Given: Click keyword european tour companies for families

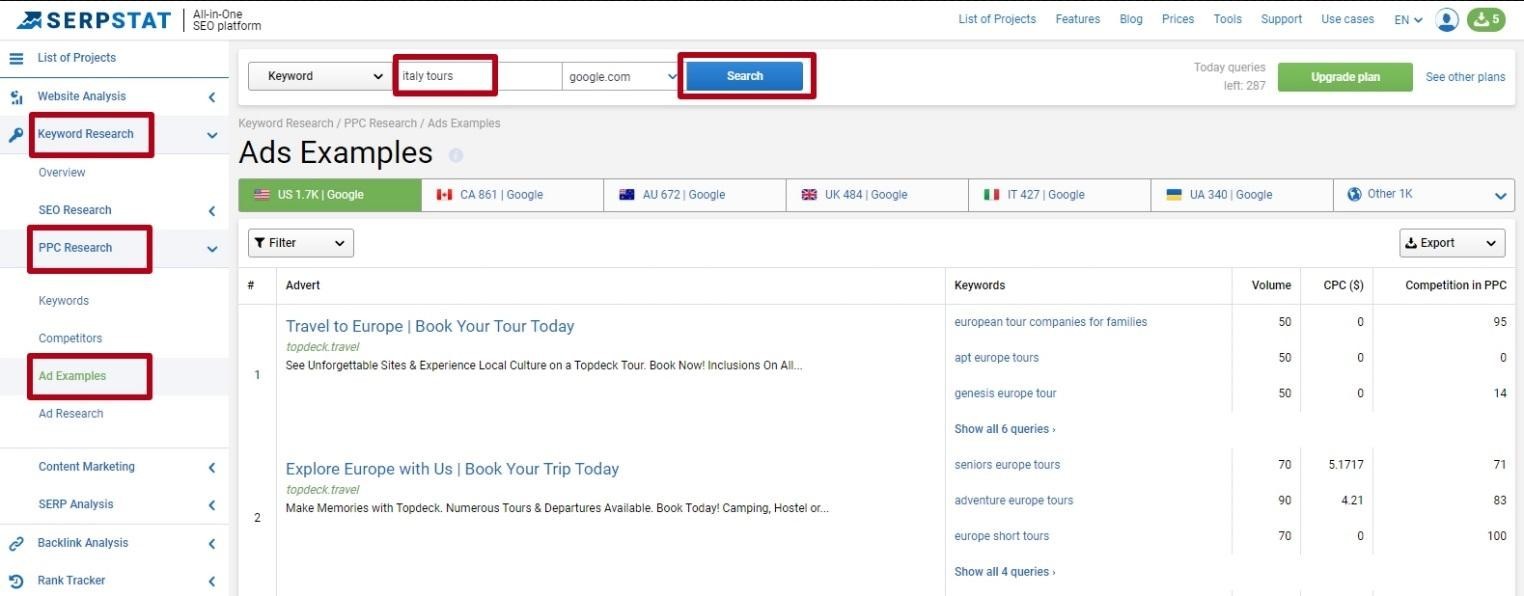Looking at the screenshot, I should pyautogui.click(x=1051, y=322).
